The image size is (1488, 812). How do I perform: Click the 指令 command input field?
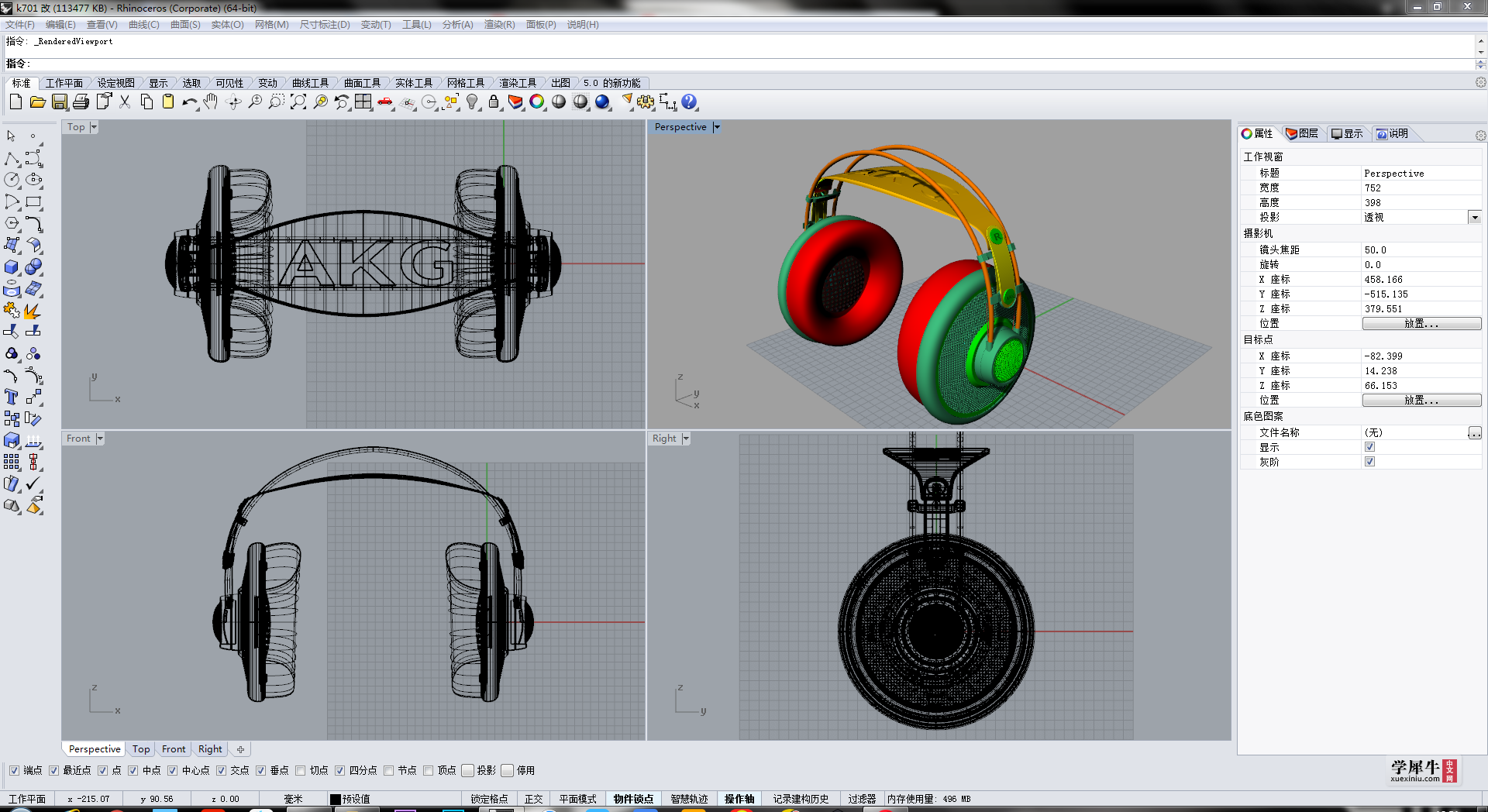click(x=752, y=64)
